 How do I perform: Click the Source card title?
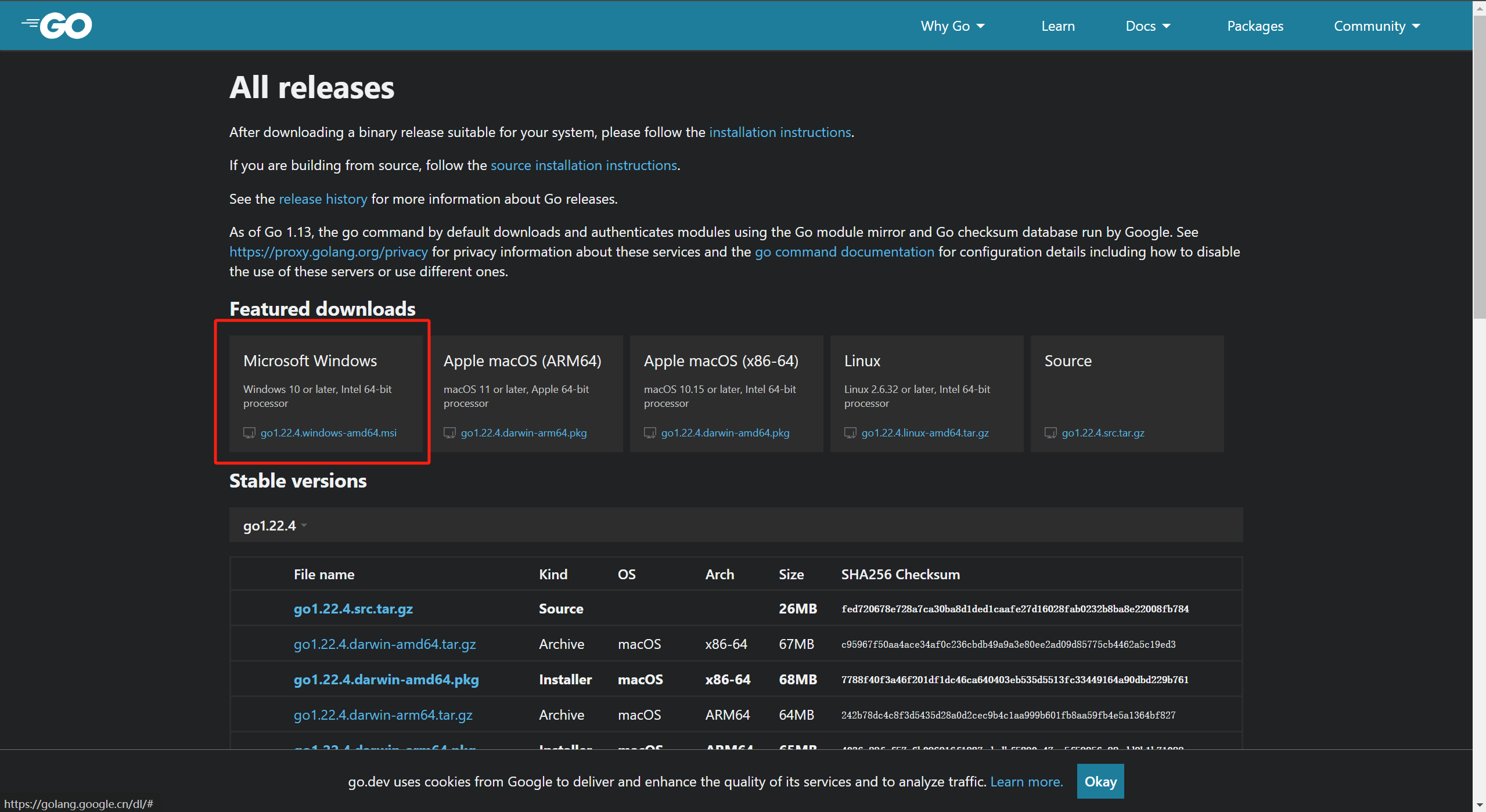click(1068, 361)
